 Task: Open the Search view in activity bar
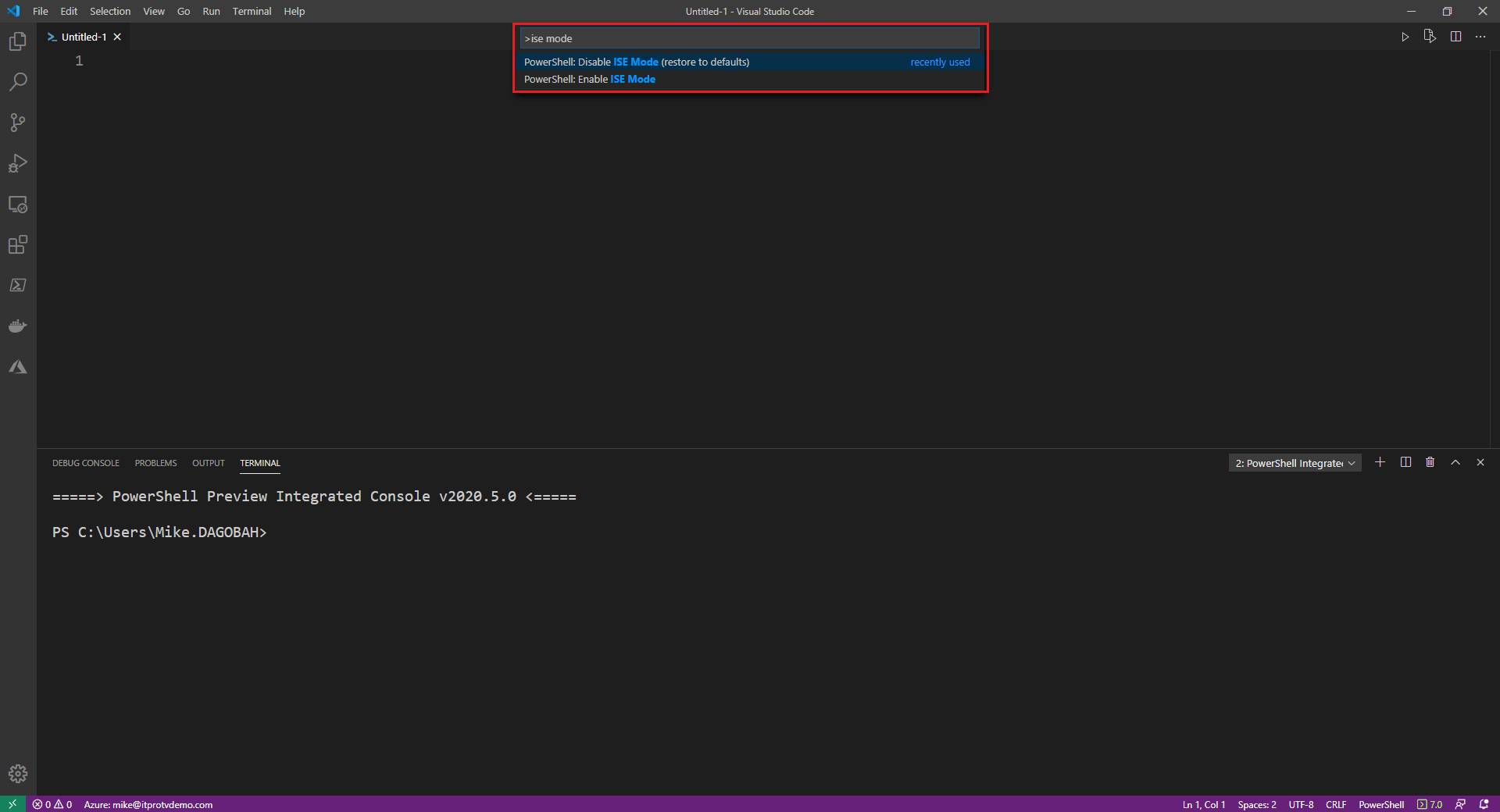(x=18, y=82)
